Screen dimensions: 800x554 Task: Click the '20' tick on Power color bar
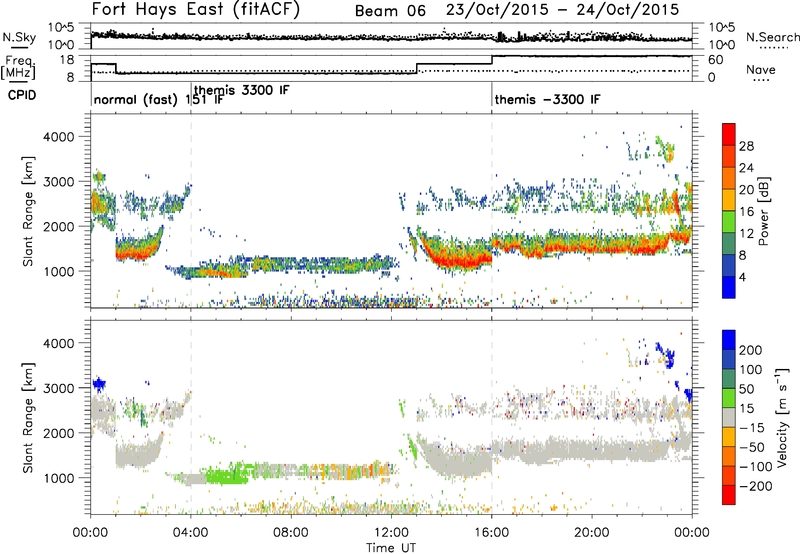[x=746, y=190]
